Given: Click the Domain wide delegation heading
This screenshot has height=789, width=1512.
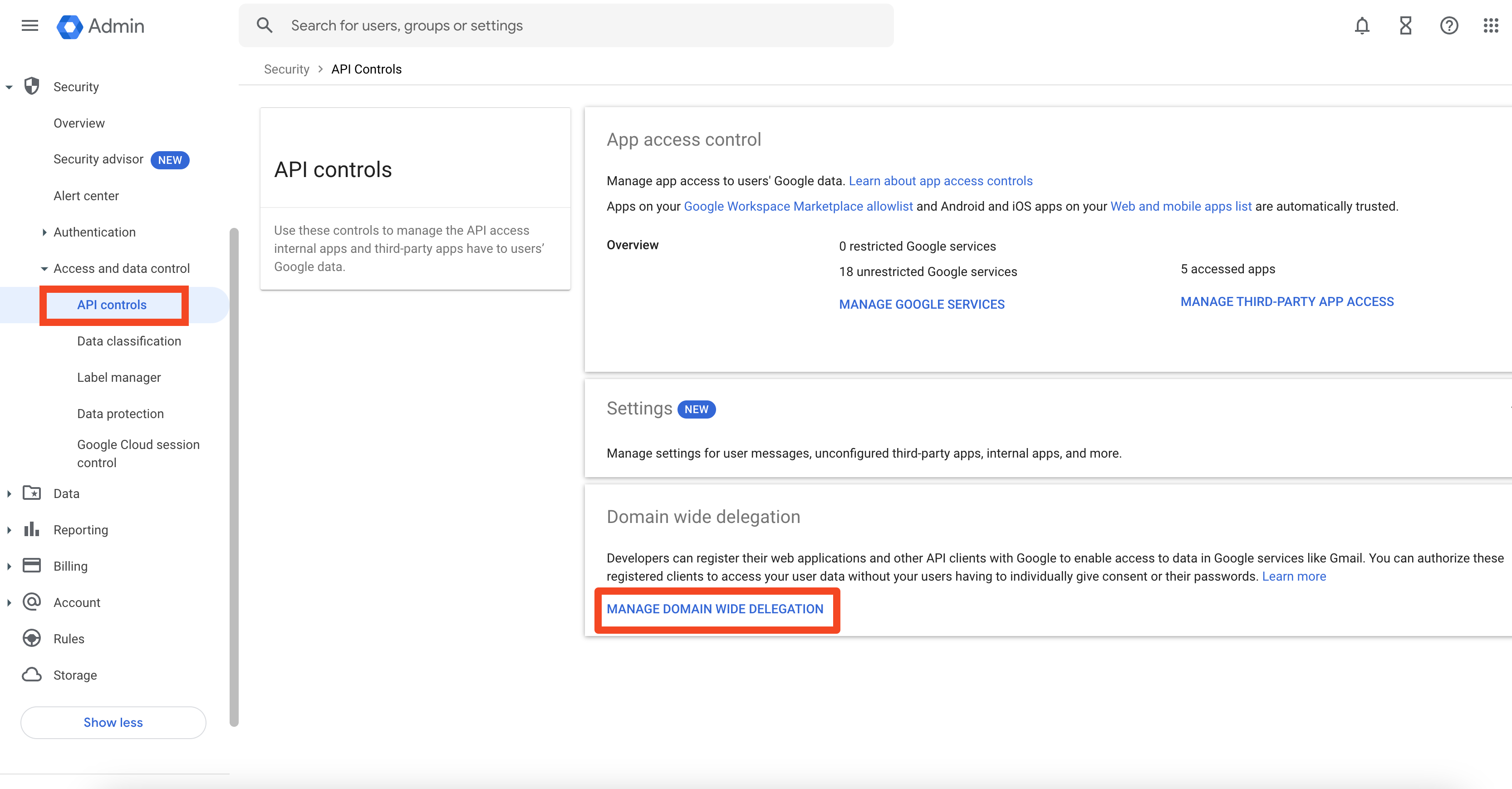Looking at the screenshot, I should [703, 517].
